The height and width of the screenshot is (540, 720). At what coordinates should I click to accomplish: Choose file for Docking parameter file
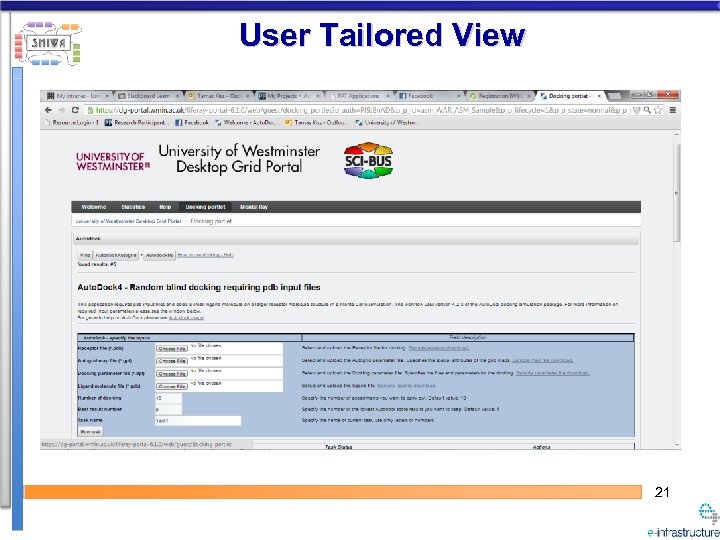point(172,374)
